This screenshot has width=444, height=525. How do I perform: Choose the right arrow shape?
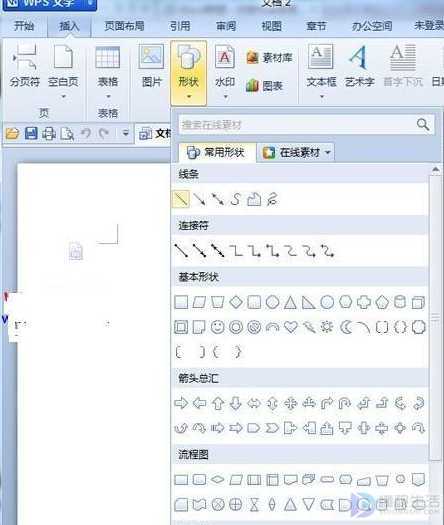coord(181,403)
